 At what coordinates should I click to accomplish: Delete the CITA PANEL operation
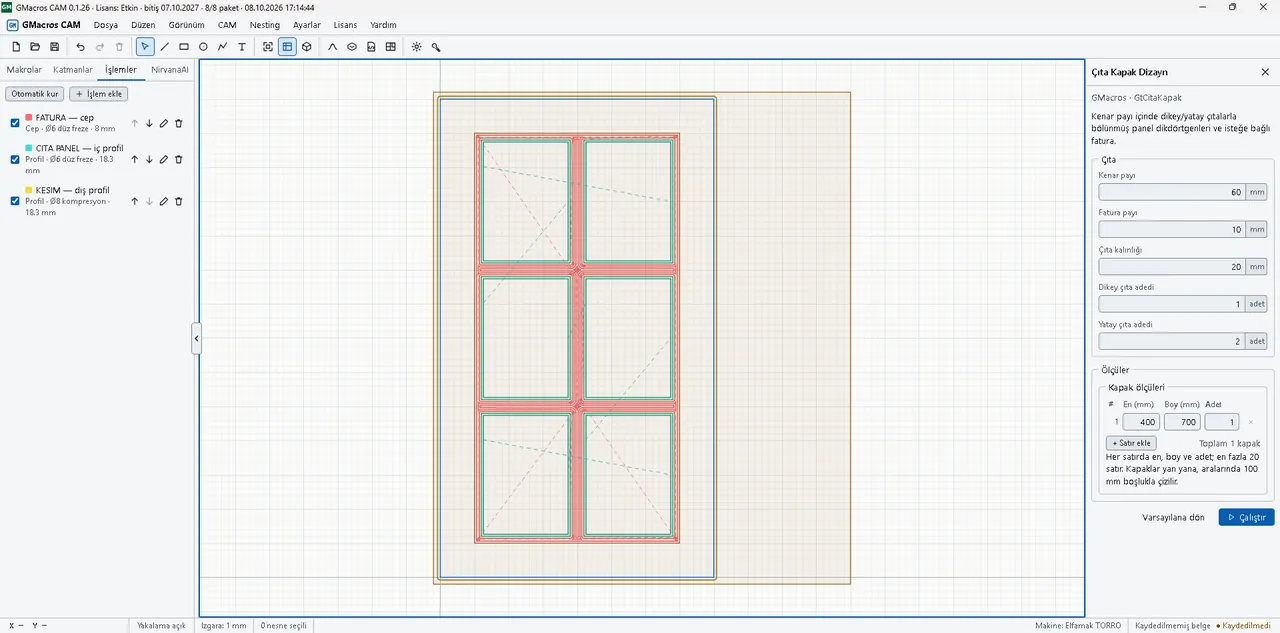[179, 159]
